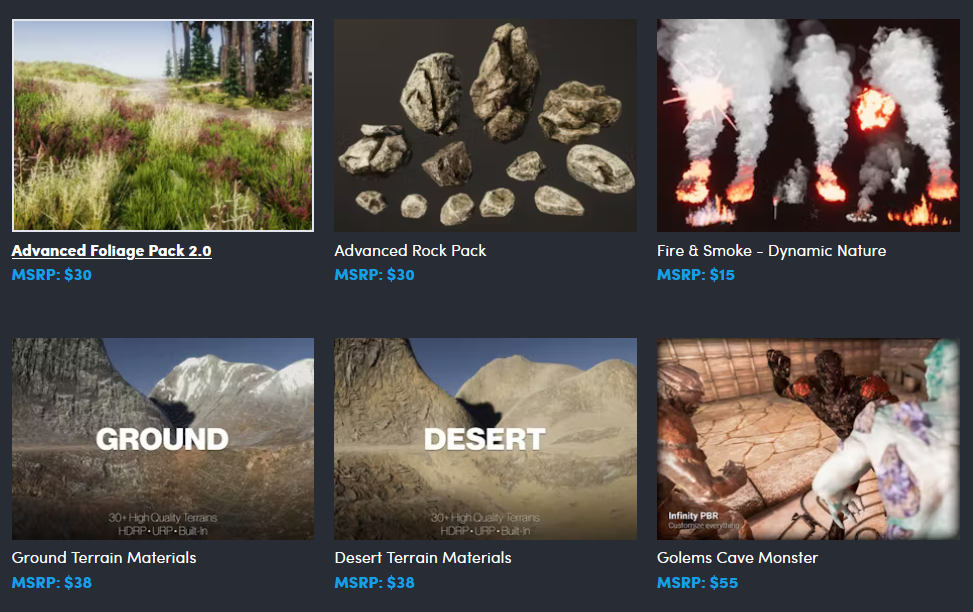Screen dimensions: 973x612
Task: View the Fire & Smoke explosion thumbnail
Action: point(808,125)
